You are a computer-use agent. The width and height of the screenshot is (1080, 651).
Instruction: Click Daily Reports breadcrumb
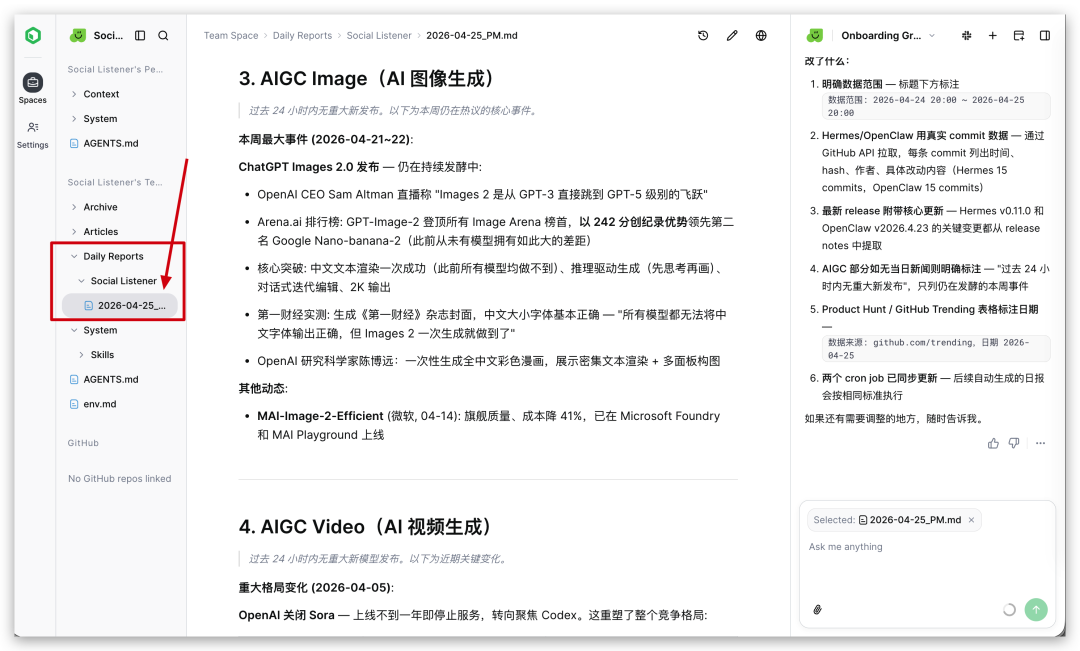pos(302,35)
